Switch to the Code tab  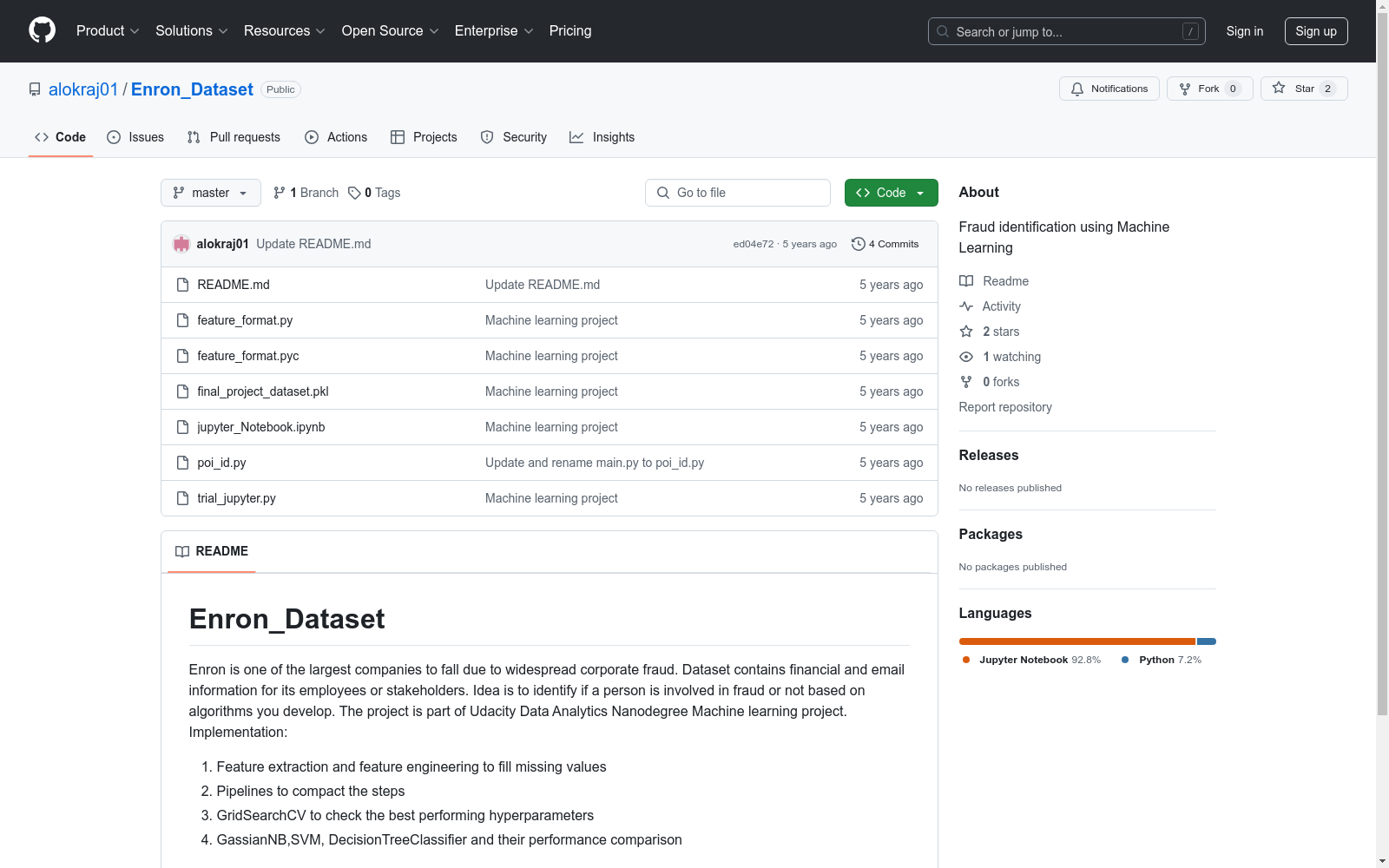61,137
